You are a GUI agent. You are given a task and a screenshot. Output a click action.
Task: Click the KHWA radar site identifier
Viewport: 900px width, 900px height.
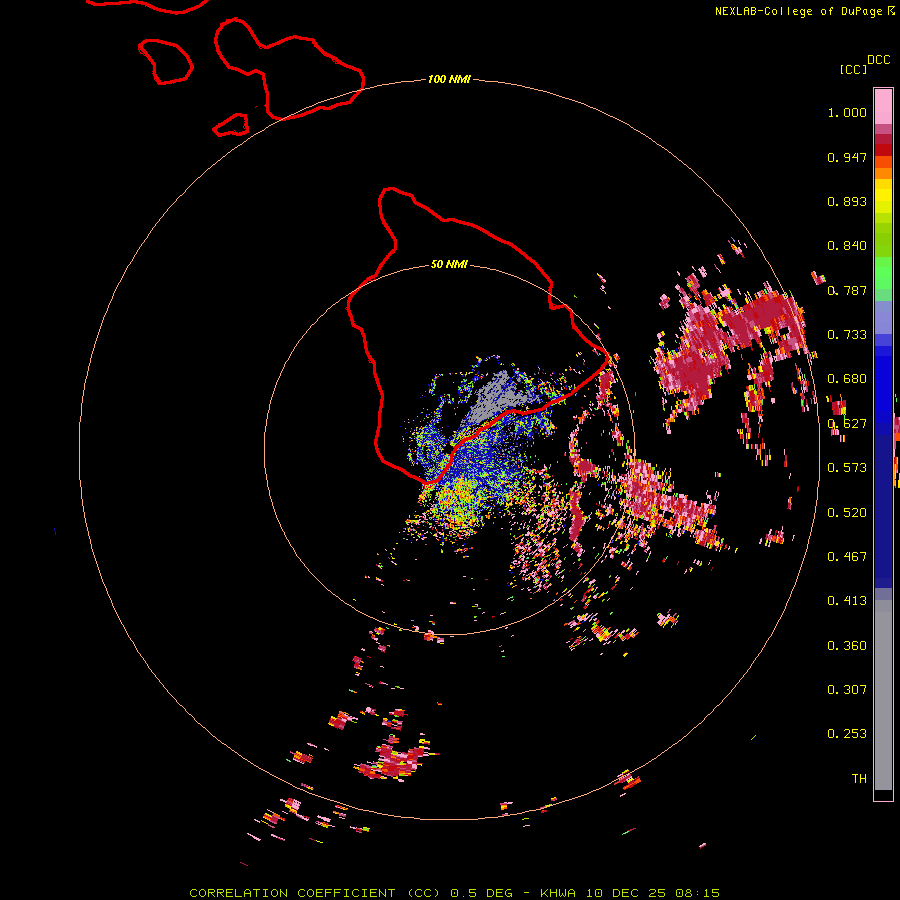558,893
